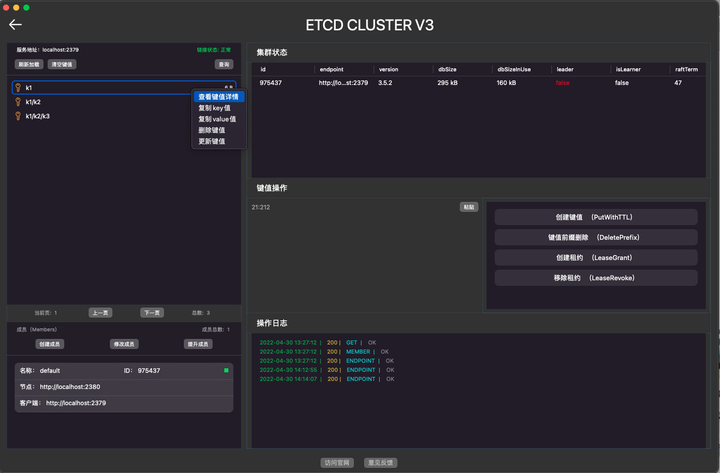The height and width of the screenshot is (473, 720).
Task: Click the 13:27:12 ENDPOINT log entry
Action: [326, 361]
